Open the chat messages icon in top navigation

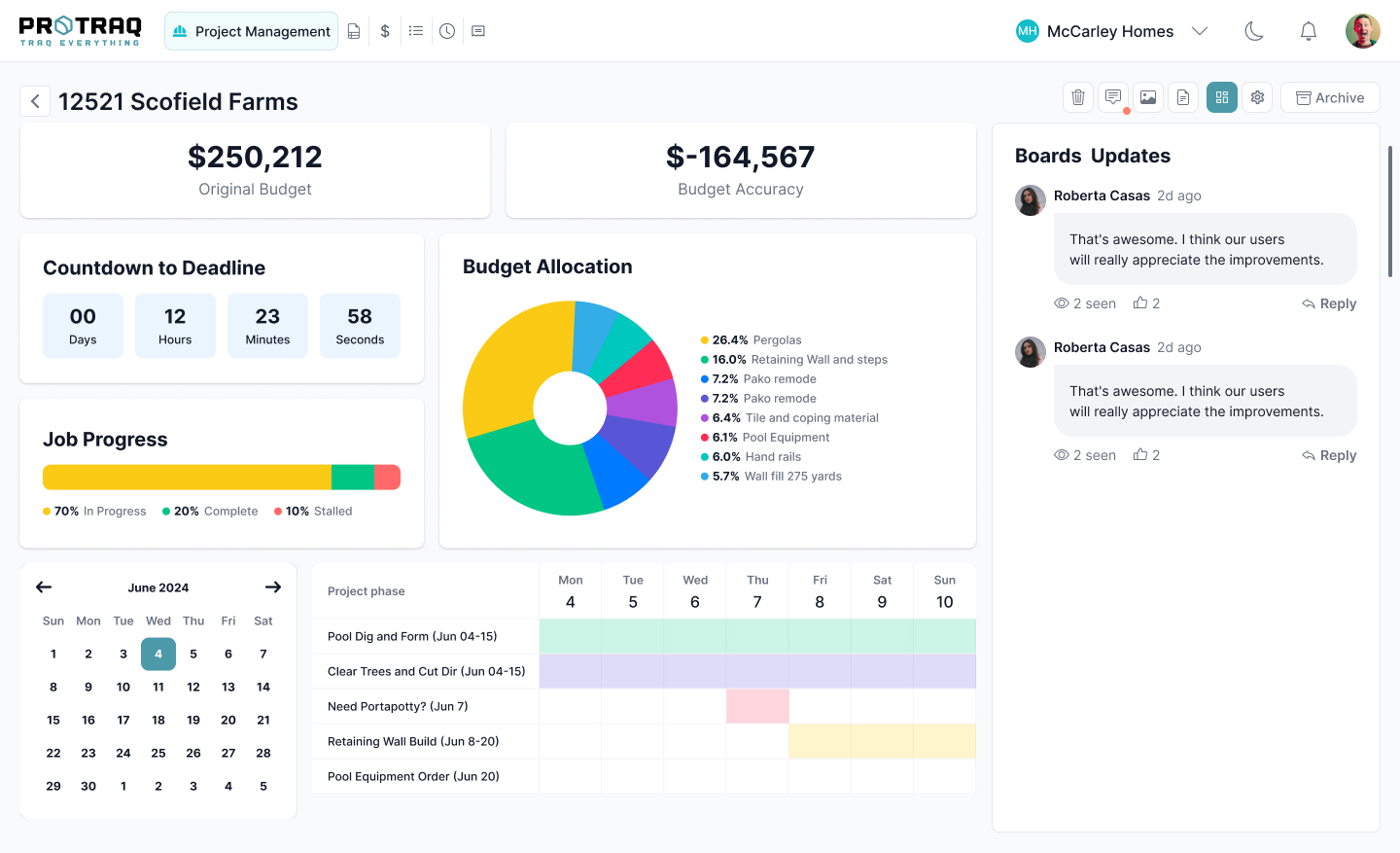(478, 31)
